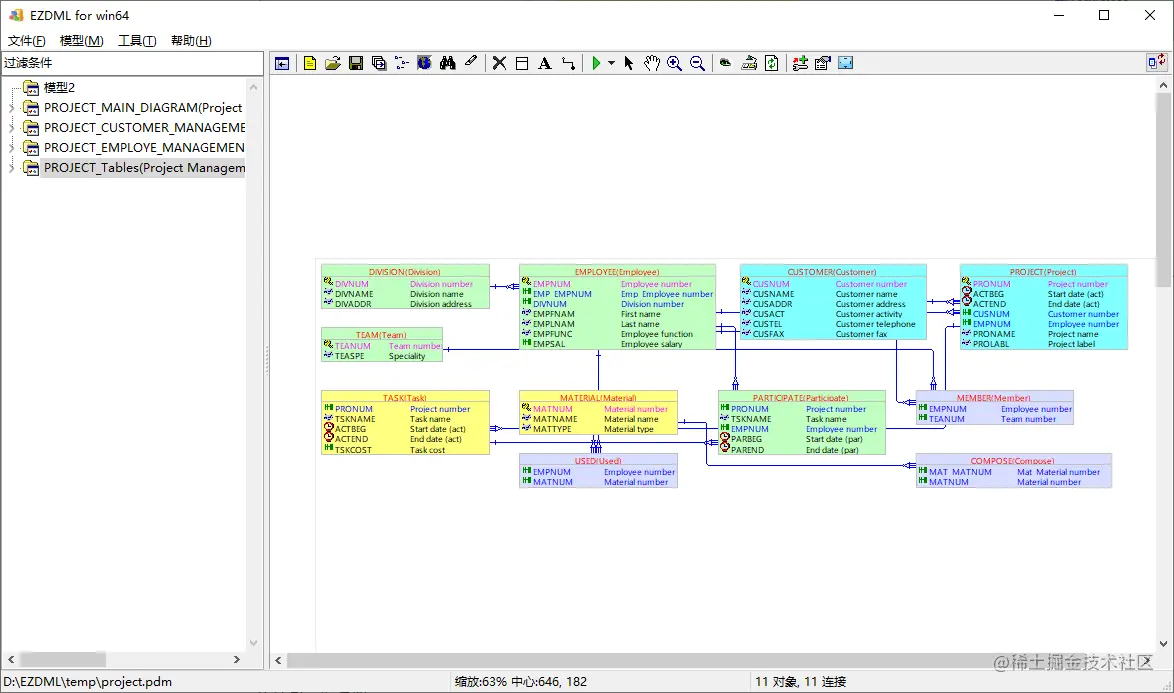The height and width of the screenshot is (693, 1174).
Task: Click the green run play icon
Action: [596, 64]
